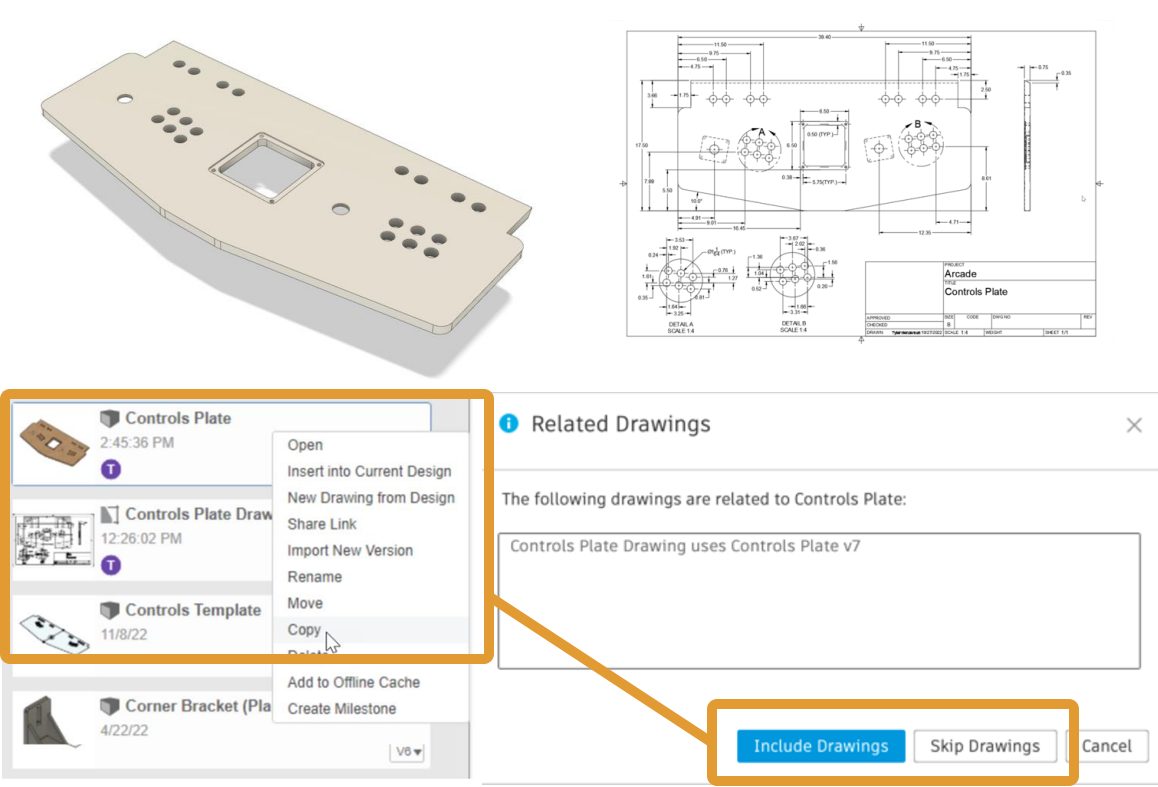Image resolution: width=1158 pixels, height=787 pixels.
Task: Click the 4/22/22 date
Action: (x=124, y=730)
